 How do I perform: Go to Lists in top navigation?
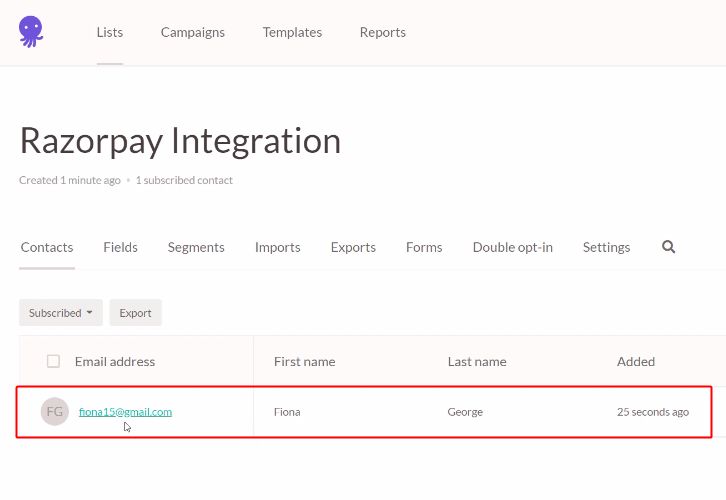tap(110, 32)
